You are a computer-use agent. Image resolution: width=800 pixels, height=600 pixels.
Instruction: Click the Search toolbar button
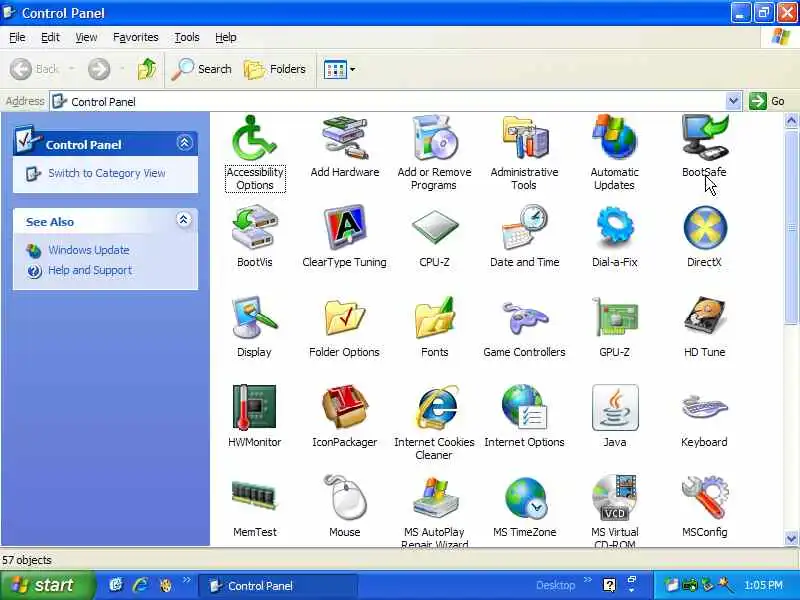[202, 69]
